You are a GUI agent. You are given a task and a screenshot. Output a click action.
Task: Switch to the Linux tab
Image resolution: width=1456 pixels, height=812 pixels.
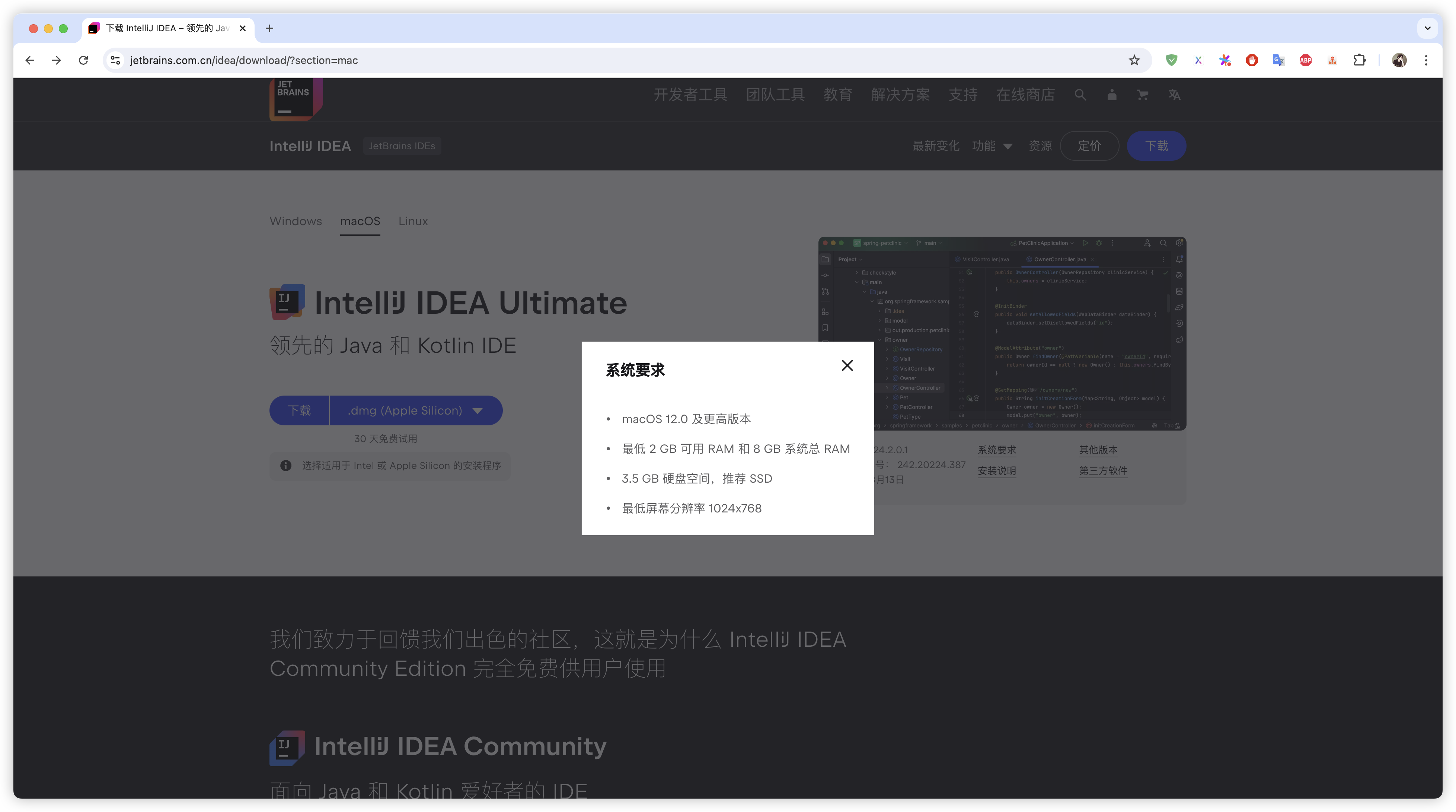413,221
